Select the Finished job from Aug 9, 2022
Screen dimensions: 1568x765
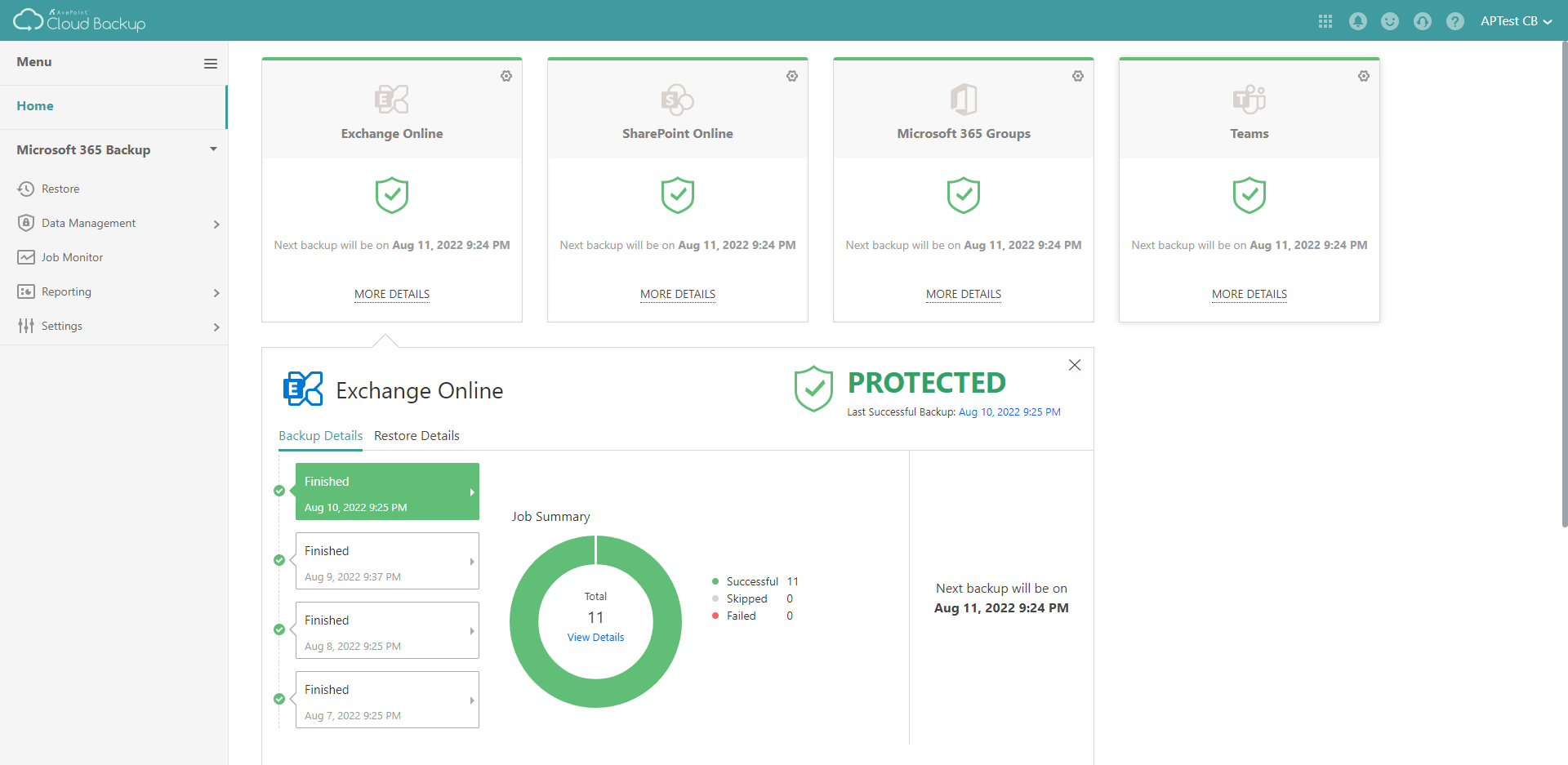pos(387,561)
